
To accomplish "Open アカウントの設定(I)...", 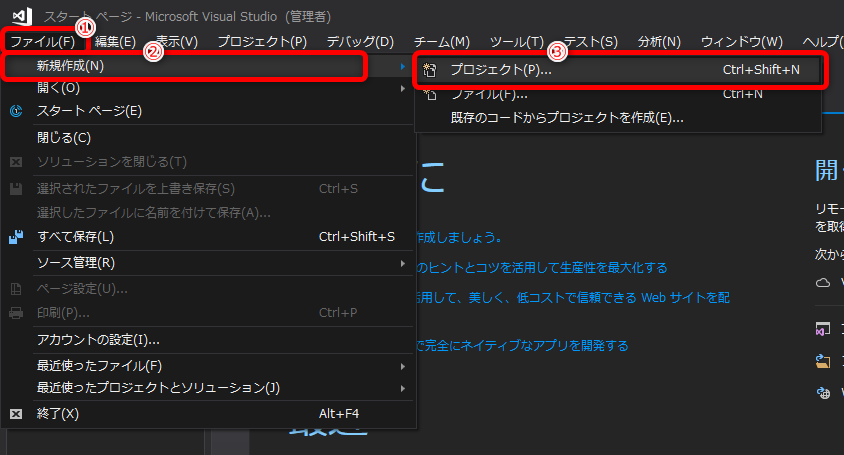I will coord(209,340).
